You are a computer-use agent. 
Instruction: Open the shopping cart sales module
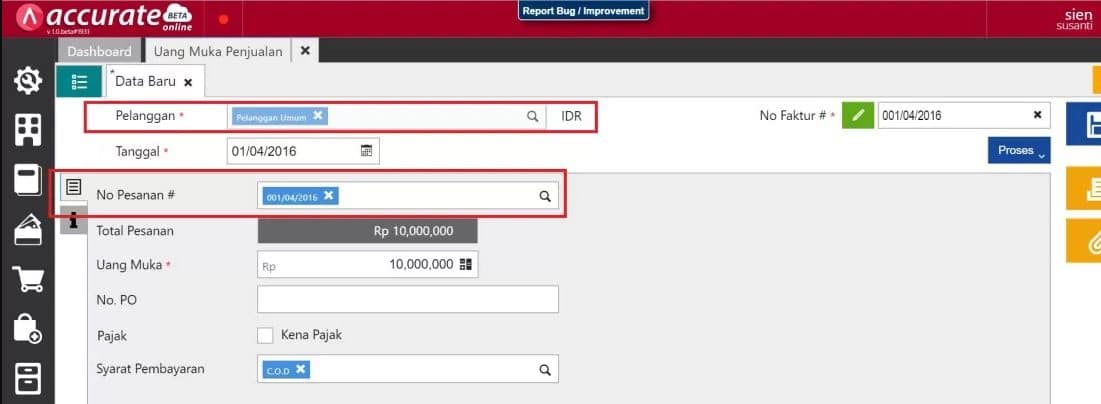coord(27,279)
